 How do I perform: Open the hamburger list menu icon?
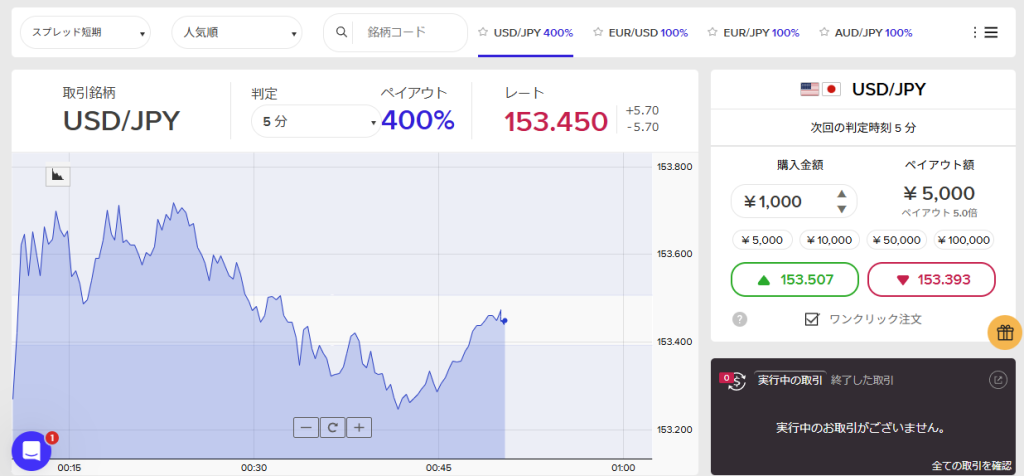pos(991,32)
